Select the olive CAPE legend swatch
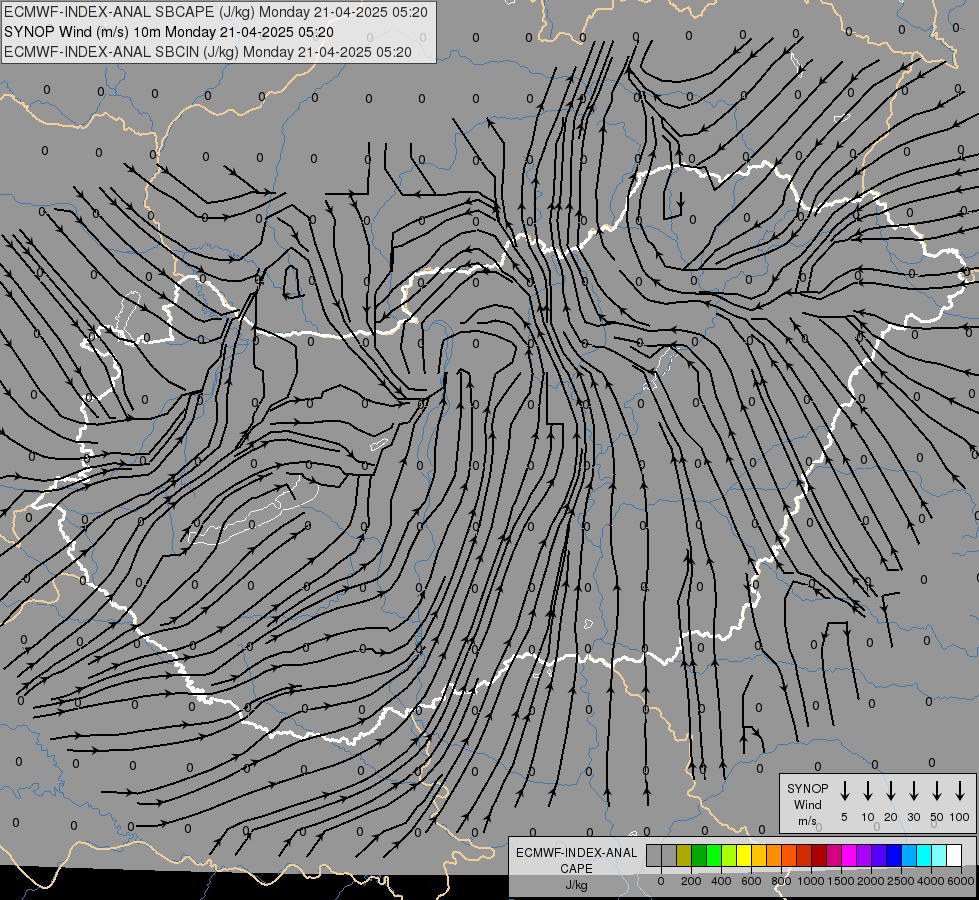This screenshot has height=900, width=979. (684, 855)
